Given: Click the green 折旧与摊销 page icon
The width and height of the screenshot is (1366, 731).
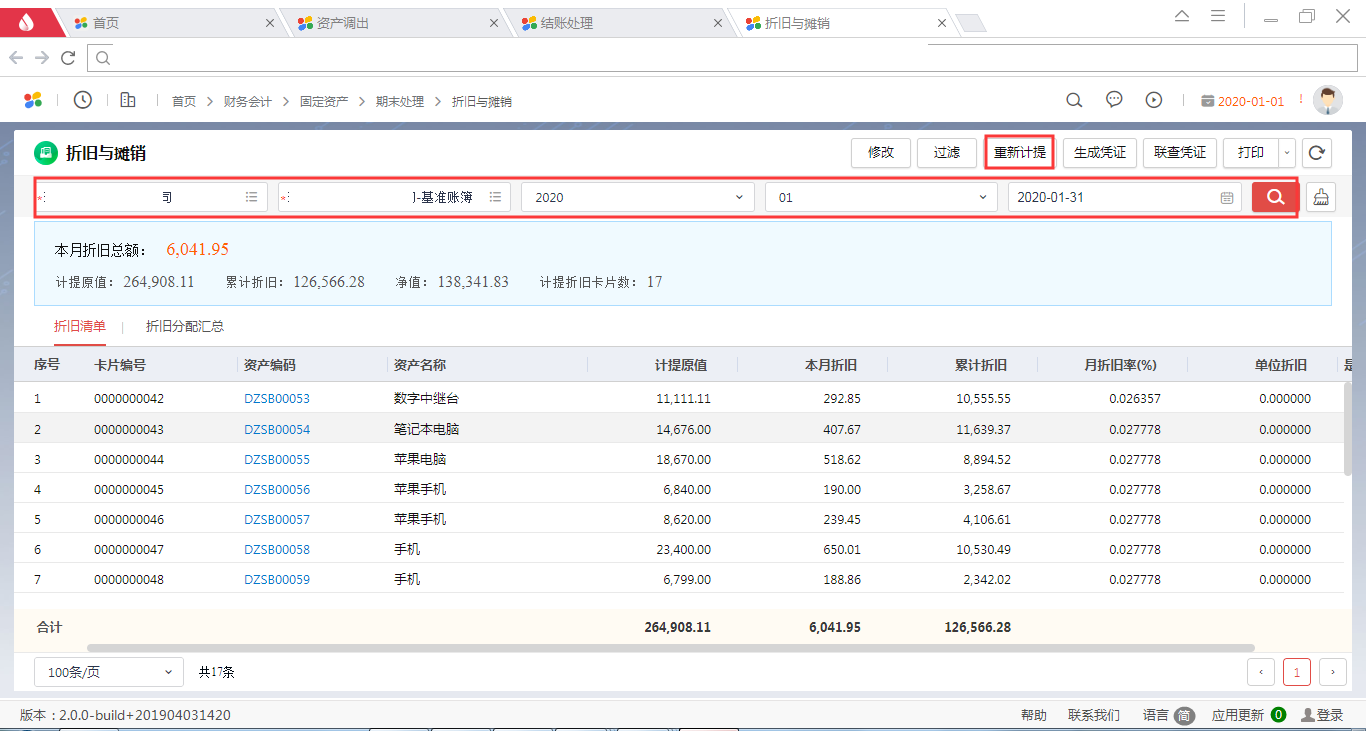Looking at the screenshot, I should pos(46,153).
